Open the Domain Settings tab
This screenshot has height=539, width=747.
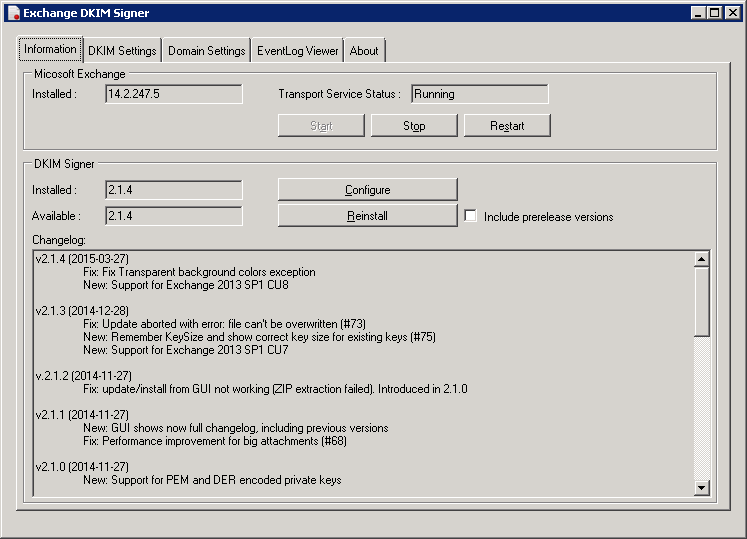tap(207, 51)
